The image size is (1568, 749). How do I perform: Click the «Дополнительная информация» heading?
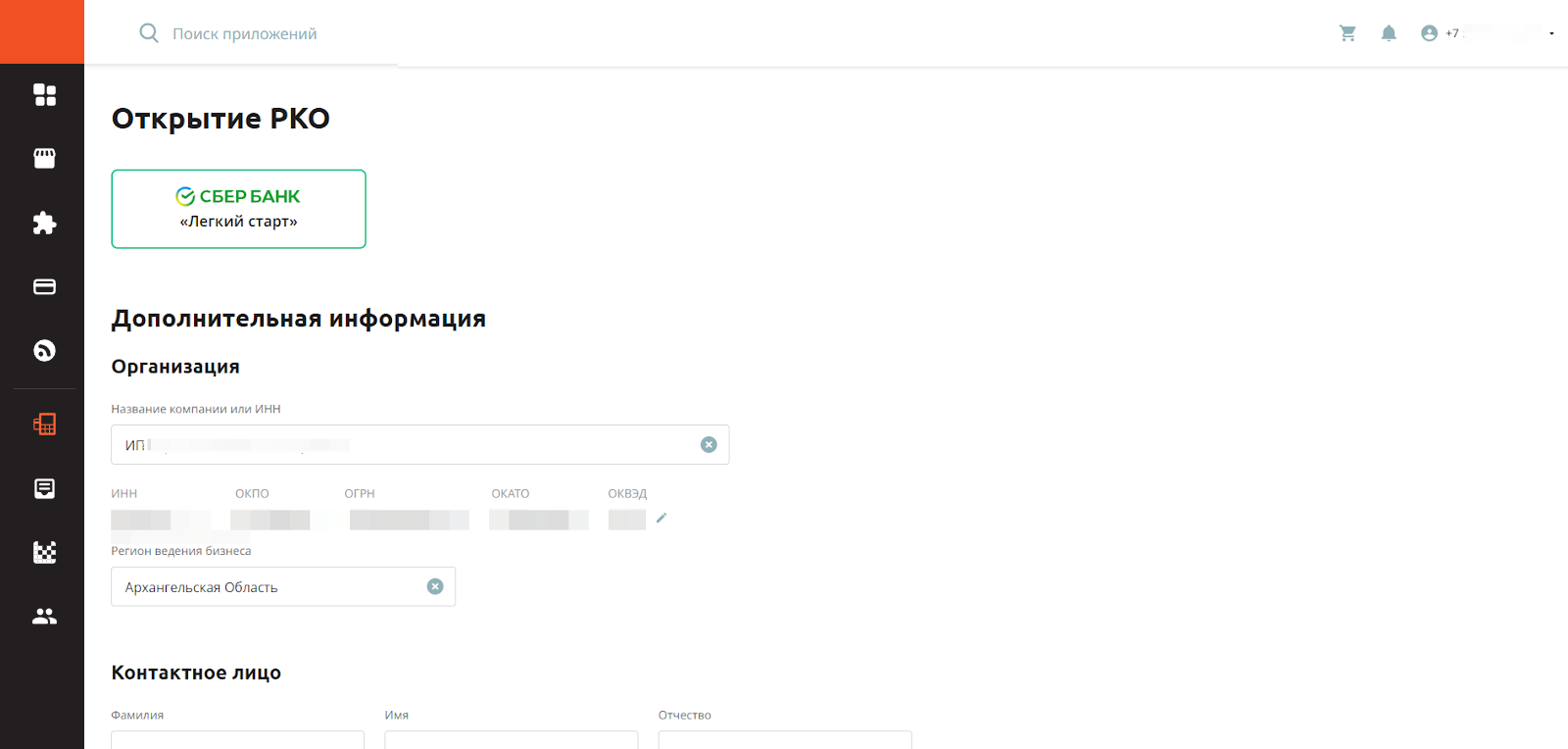pos(299,319)
